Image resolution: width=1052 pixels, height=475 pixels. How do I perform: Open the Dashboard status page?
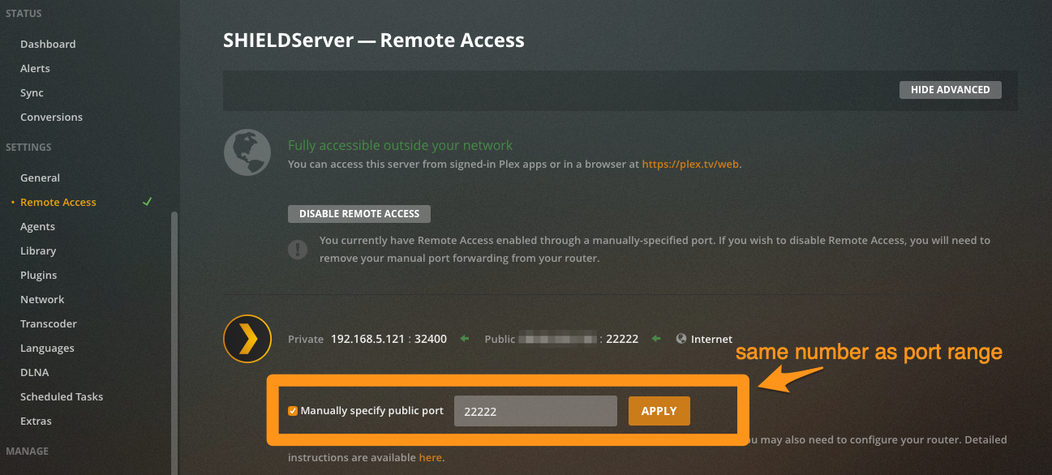click(48, 44)
